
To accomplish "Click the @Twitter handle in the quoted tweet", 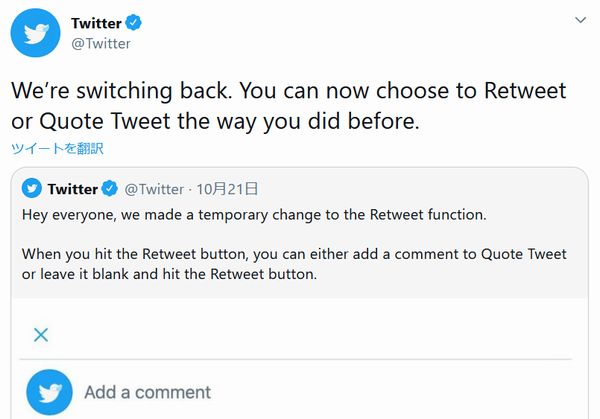I will (153, 188).
